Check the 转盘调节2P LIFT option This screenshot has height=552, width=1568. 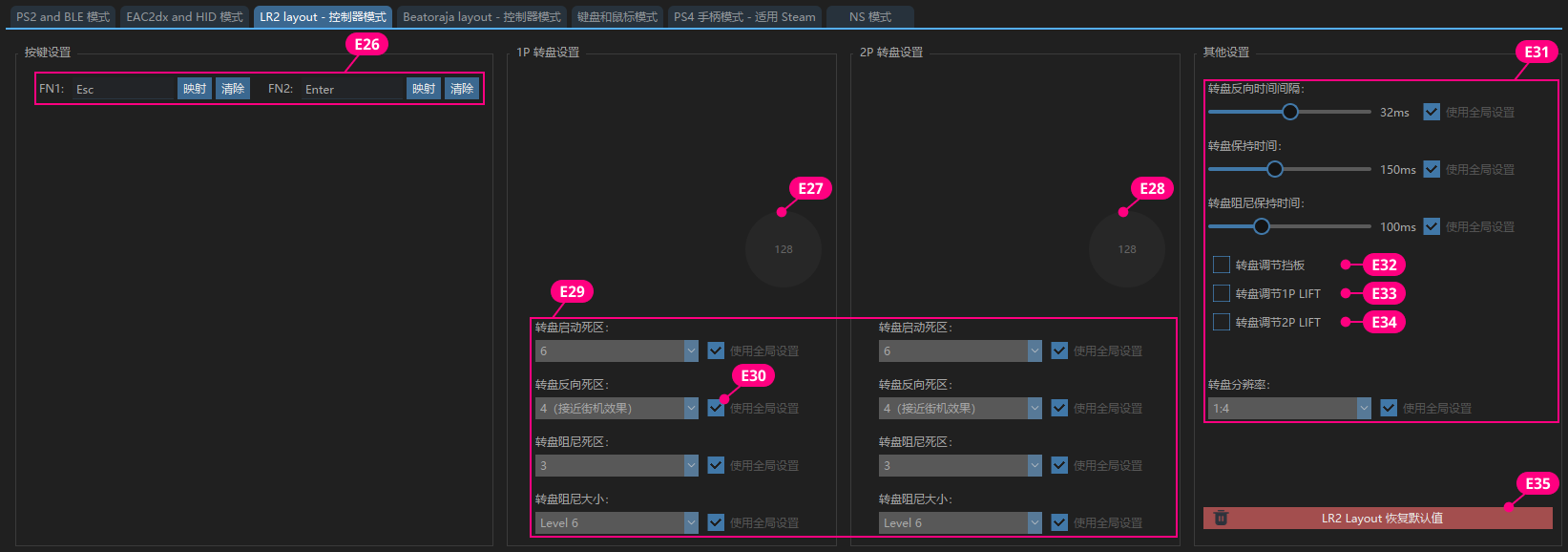(1221, 322)
